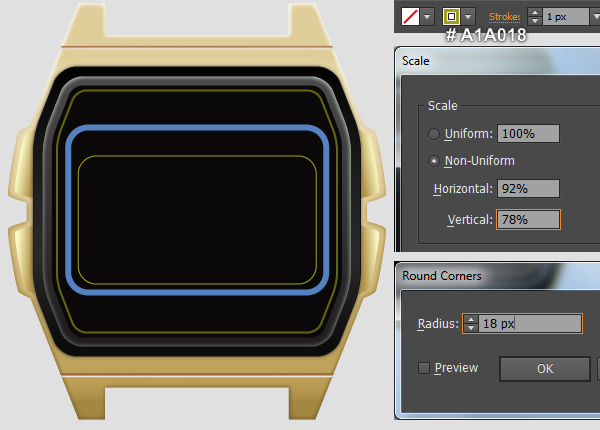Image resolution: width=600 pixels, height=430 pixels.
Task: Open the Fill swatch dropdown arrow
Action: coord(427,17)
